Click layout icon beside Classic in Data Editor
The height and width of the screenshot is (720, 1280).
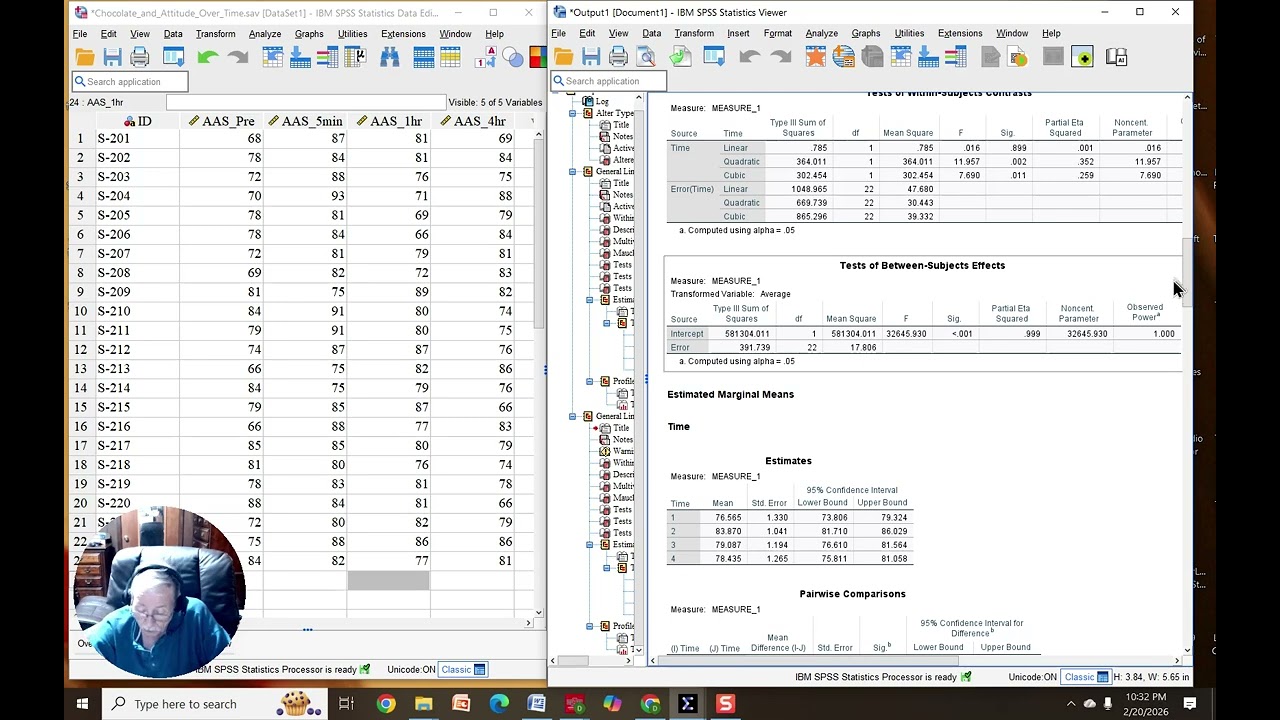pos(480,669)
